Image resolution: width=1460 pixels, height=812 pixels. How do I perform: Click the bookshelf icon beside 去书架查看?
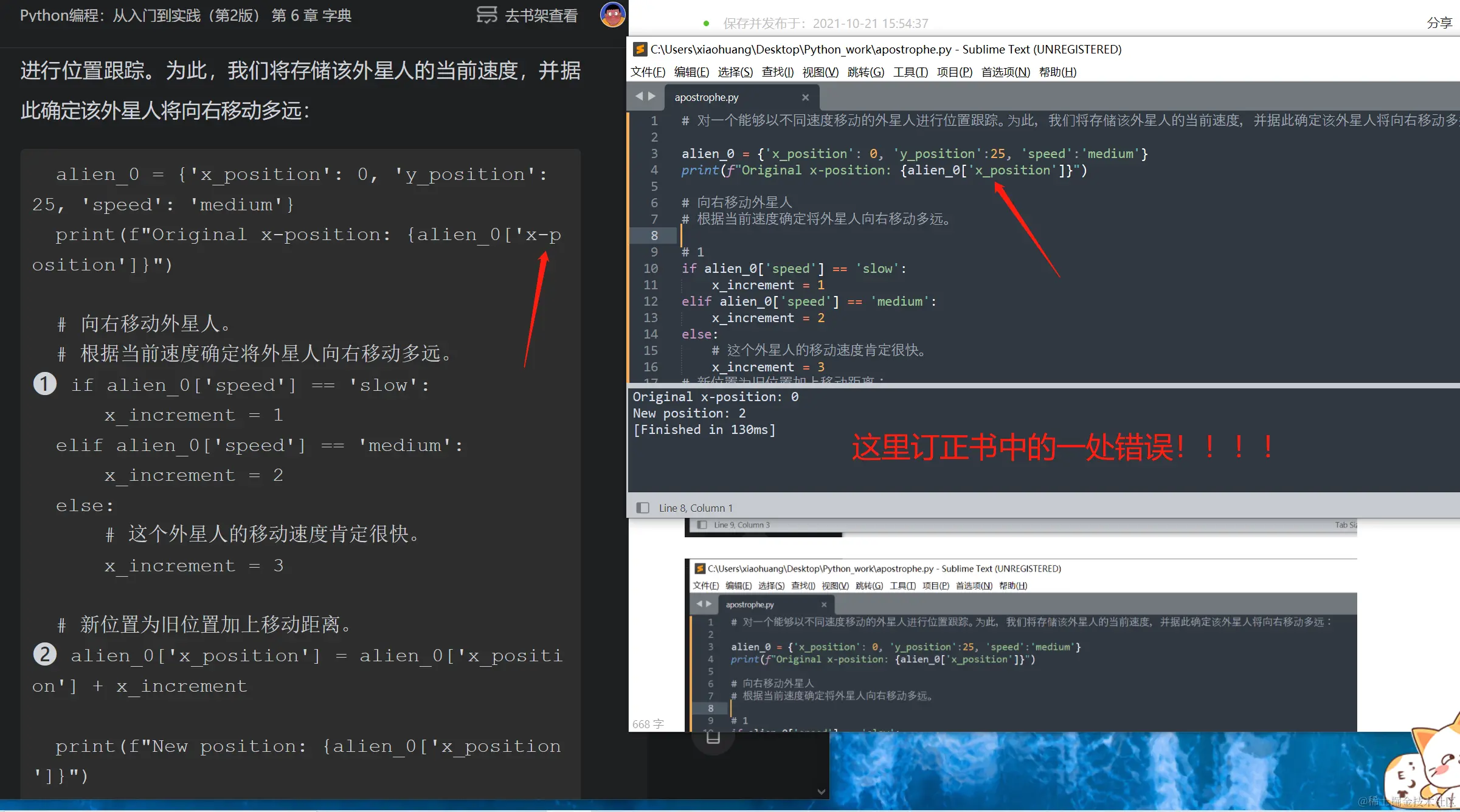(x=486, y=15)
